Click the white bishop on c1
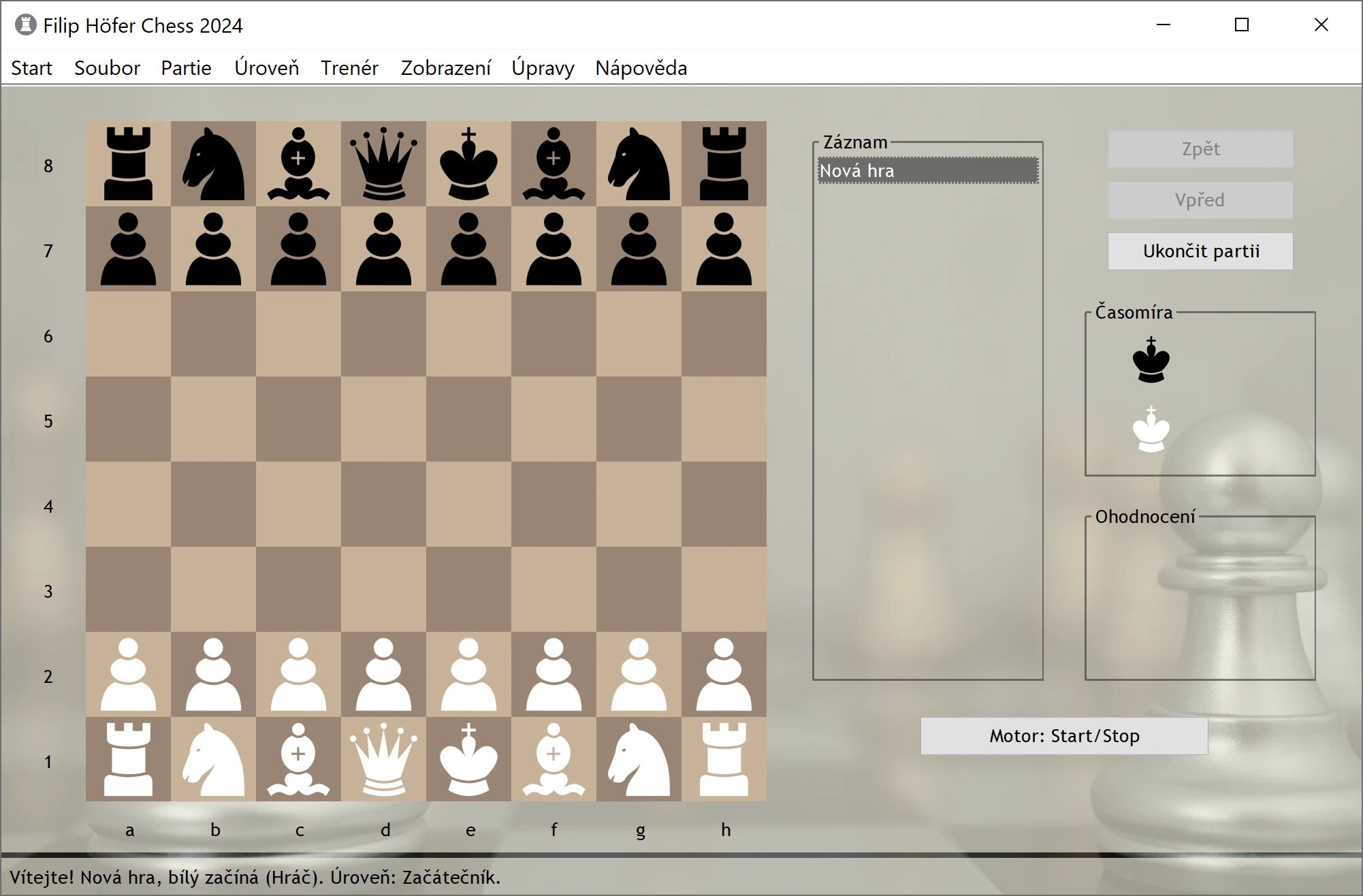Image resolution: width=1363 pixels, height=896 pixels. 298,759
